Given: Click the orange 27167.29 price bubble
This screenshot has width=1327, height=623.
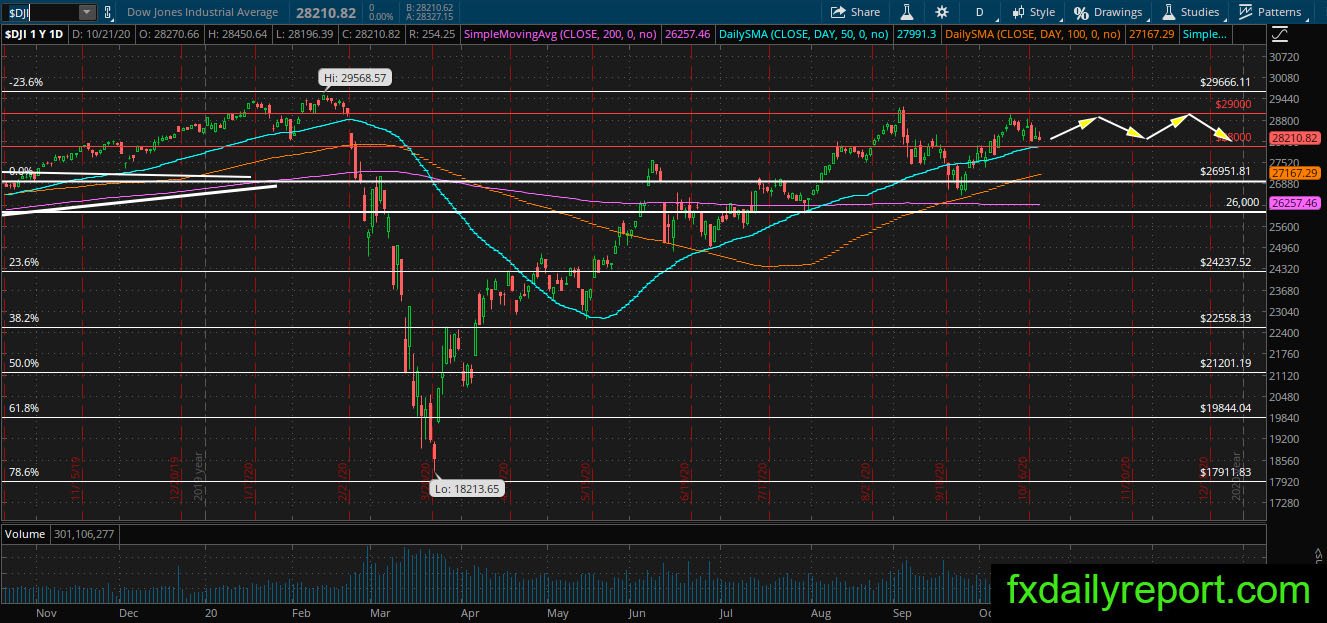Looking at the screenshot, I should pos(1286,173).
